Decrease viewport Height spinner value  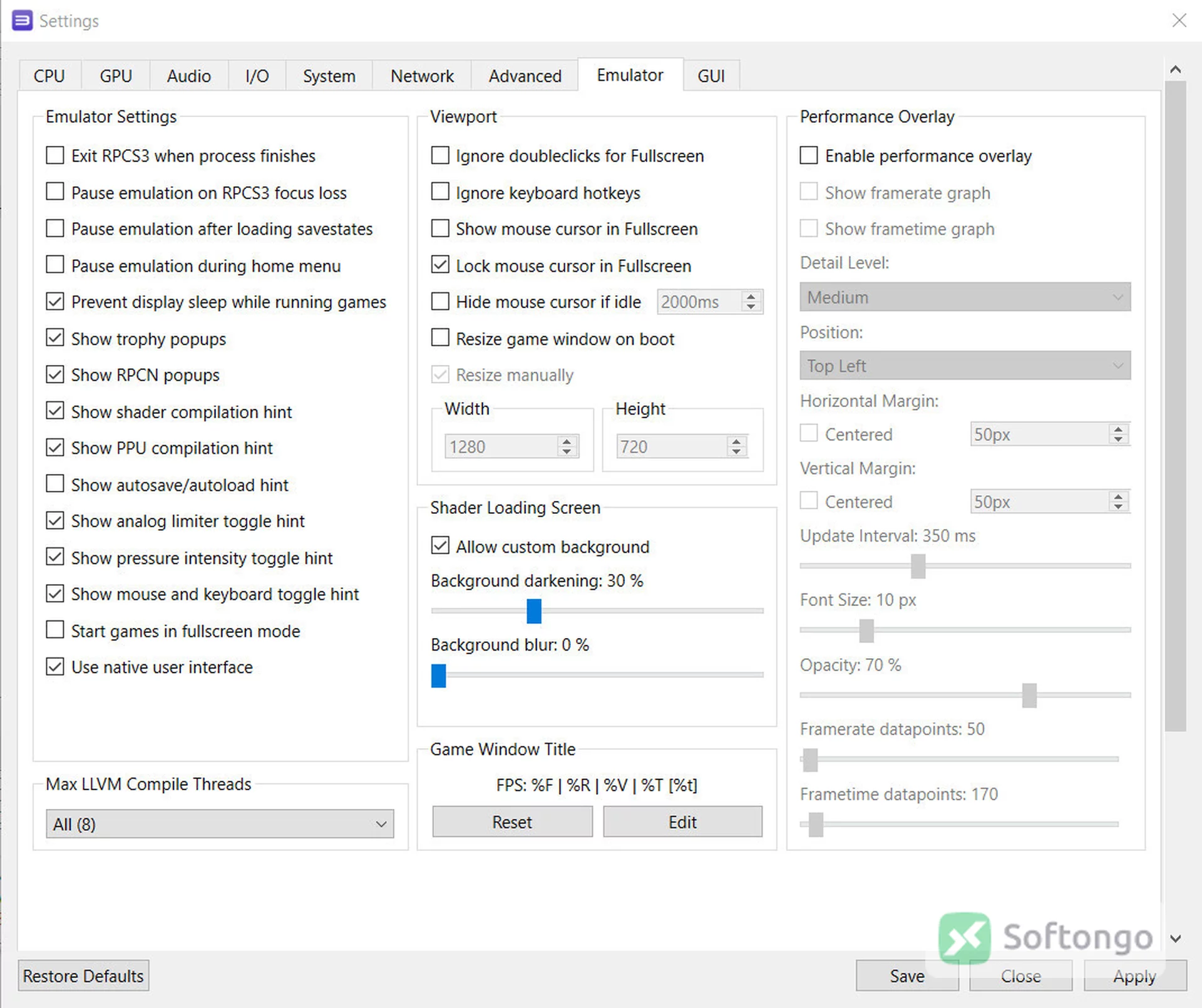click(736, 451)
